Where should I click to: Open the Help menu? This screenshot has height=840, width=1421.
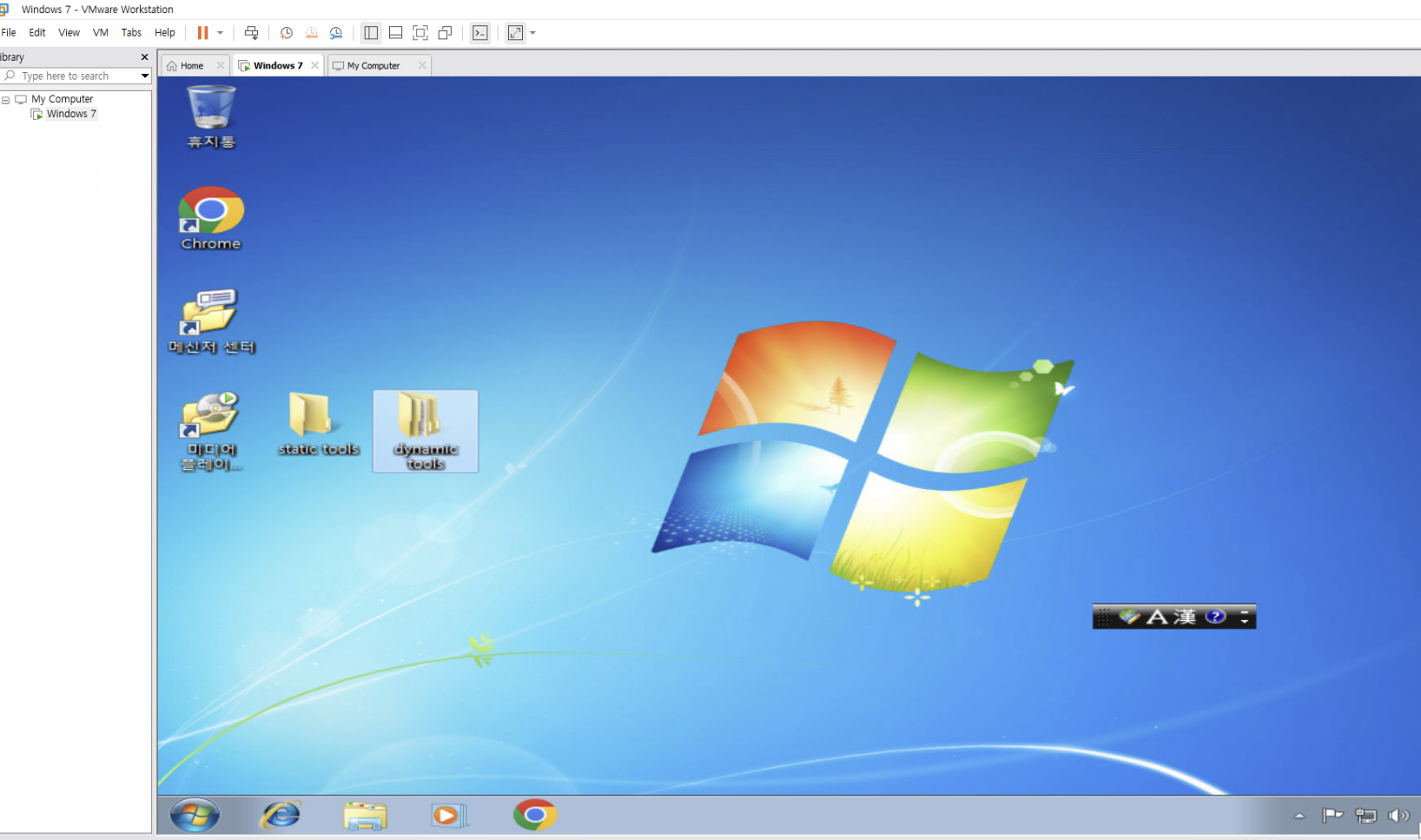click(x=165, y=33)
